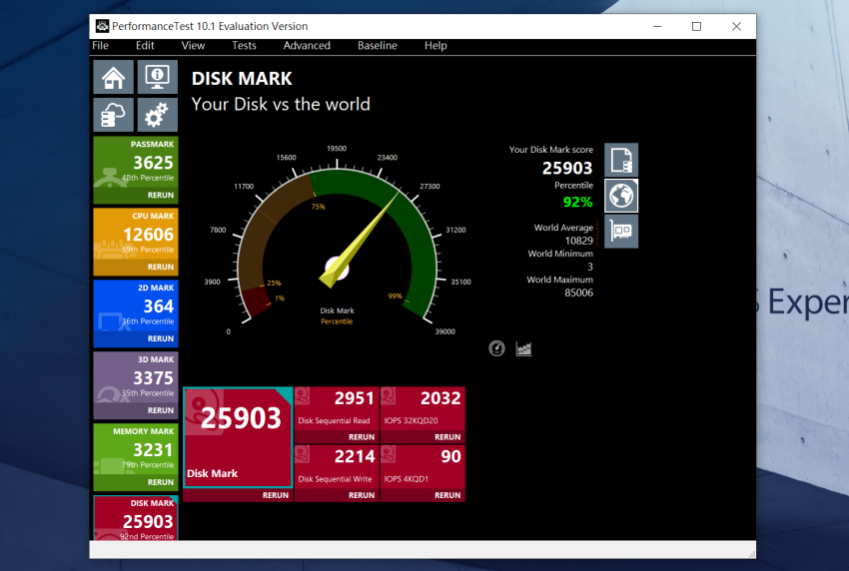Click the 'Your Disk vs the world' subtitle
The image size is (849, 571).
pos(281,104)
